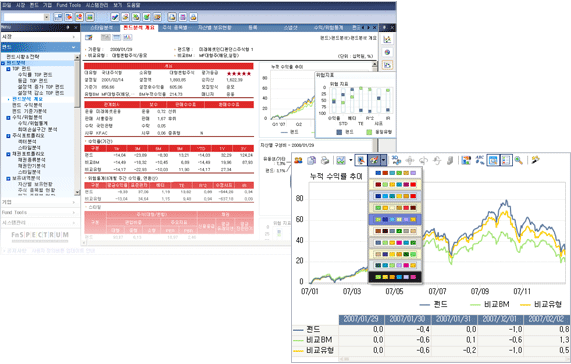This screenshot has height=364, width=571.
Task: Toggle the data table view button in chart toolbar
Action: point(493,160)
